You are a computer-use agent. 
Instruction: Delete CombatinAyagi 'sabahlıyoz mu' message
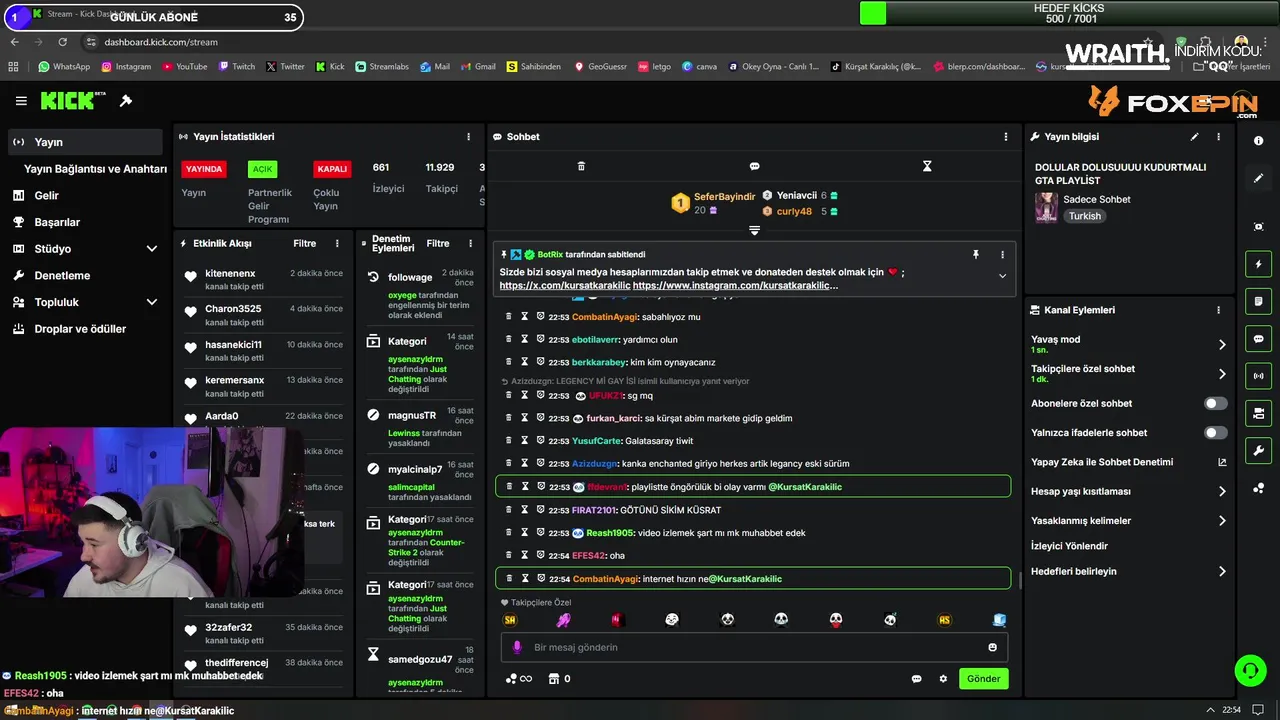[x=508, y=317]
